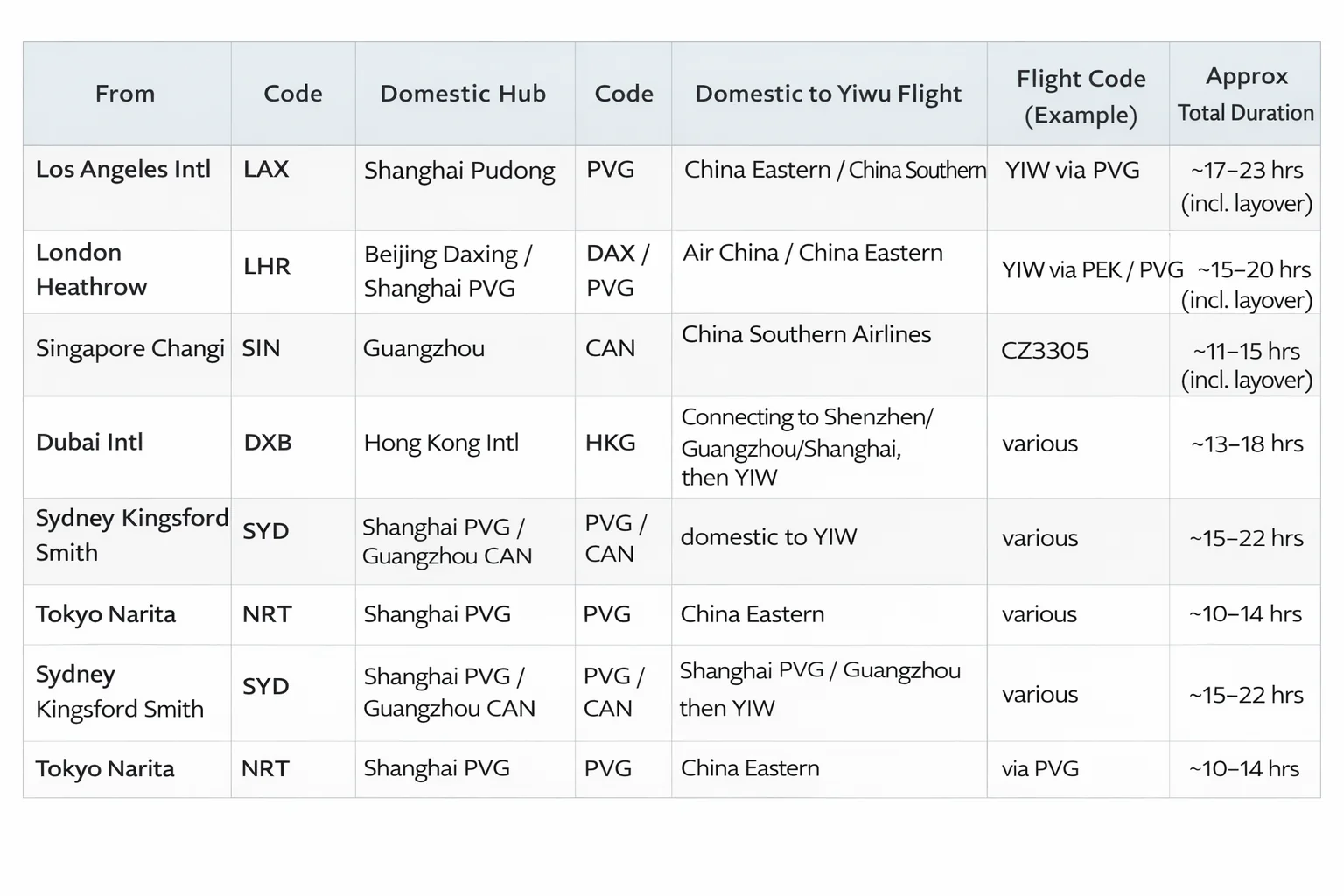Click the "Approx Total Duration" header
1344x896 pixels.
coord(1246,94)
